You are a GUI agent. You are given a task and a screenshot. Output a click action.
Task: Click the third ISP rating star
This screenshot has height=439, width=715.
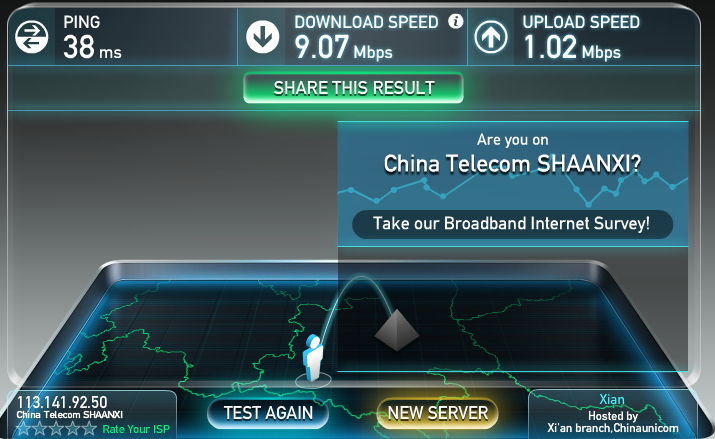click(56, 429)
